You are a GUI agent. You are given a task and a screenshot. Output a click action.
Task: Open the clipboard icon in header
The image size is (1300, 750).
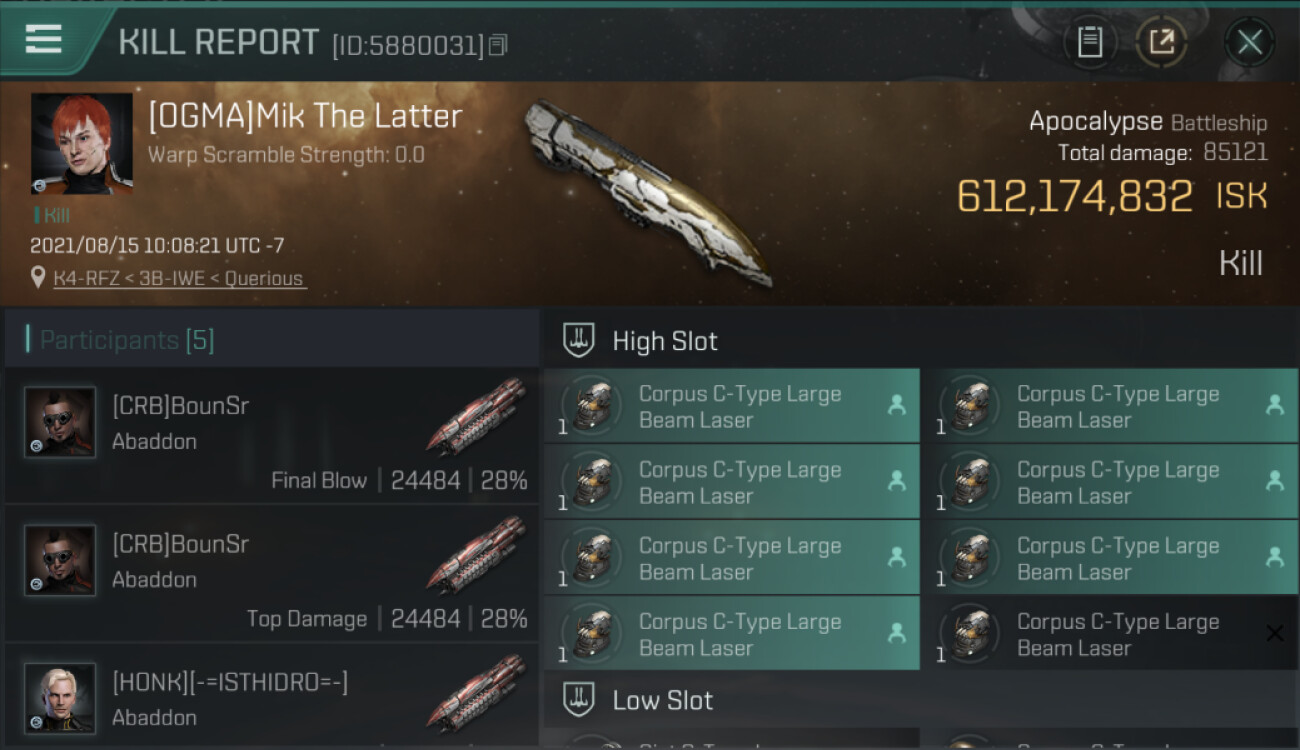[x=1090, y=42]
